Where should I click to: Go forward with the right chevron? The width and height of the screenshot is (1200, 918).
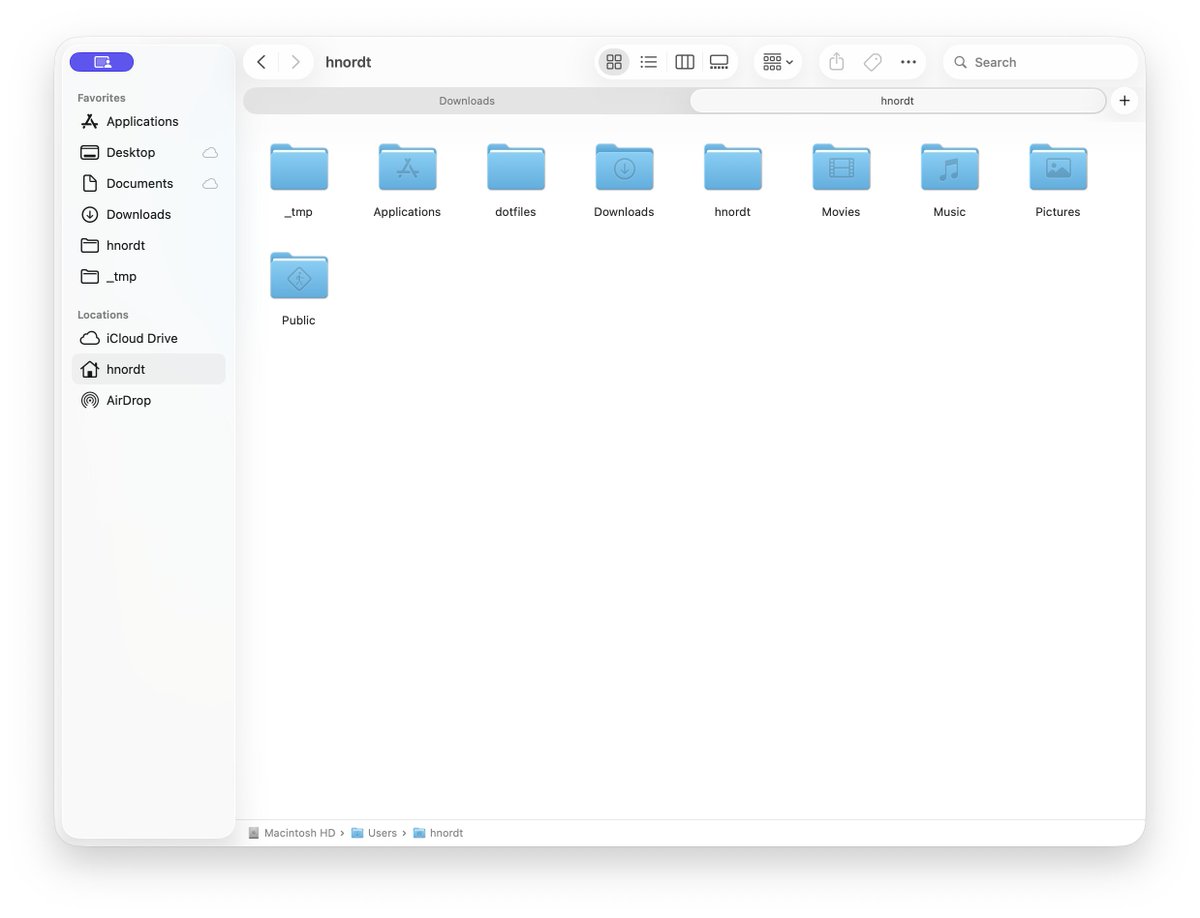tap(295, 62)
